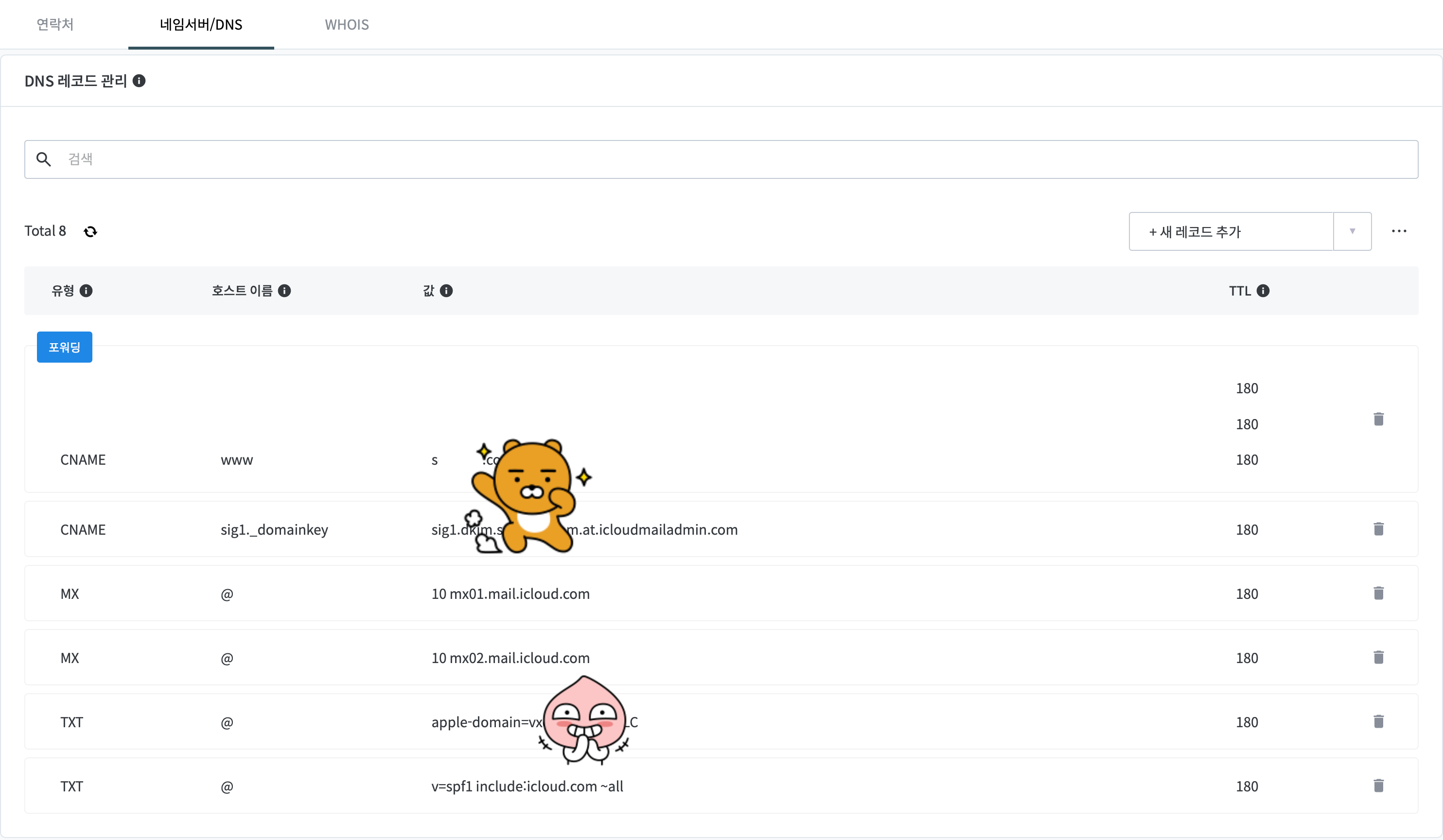Switch to the 연락처 tab

click(55, 25)
